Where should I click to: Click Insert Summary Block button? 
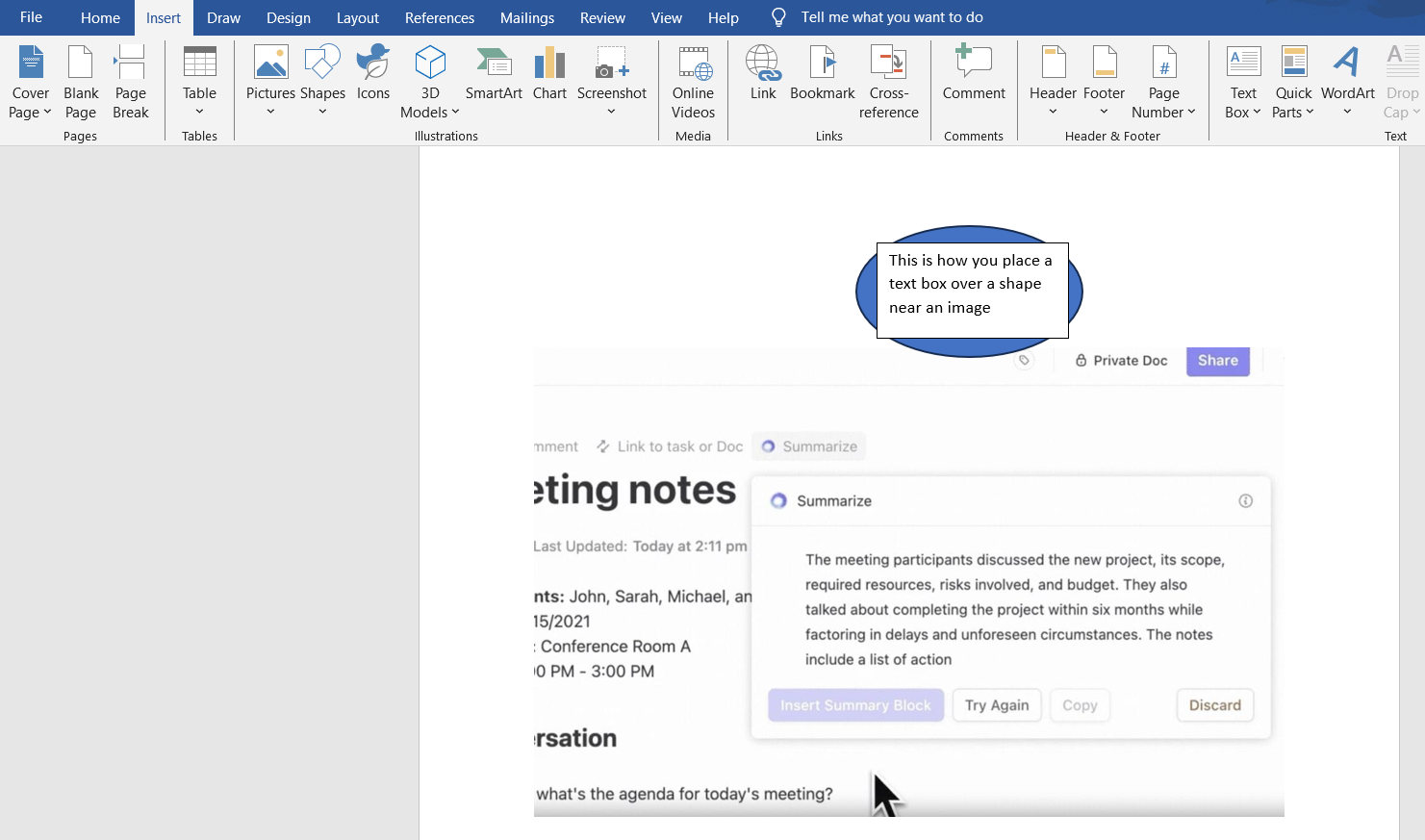855,705
